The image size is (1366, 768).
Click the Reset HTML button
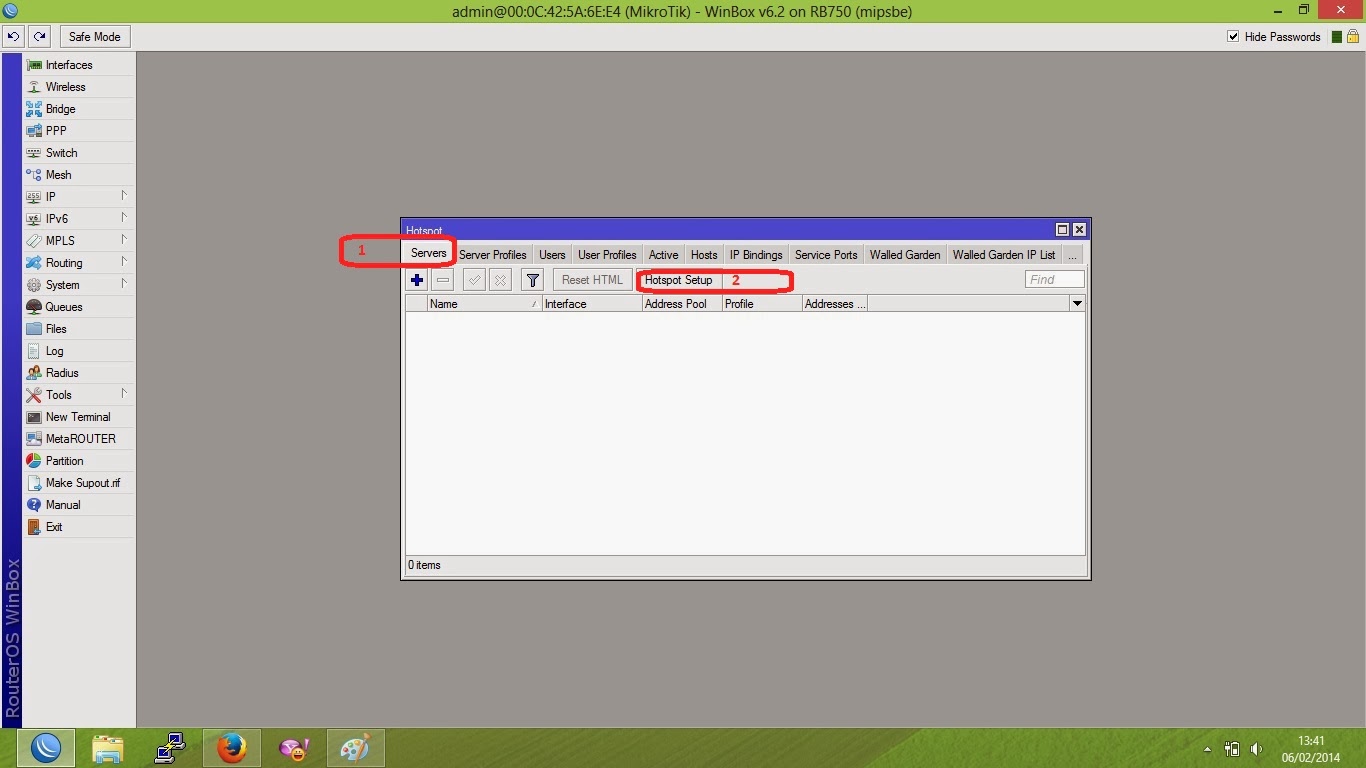point(592,280)
